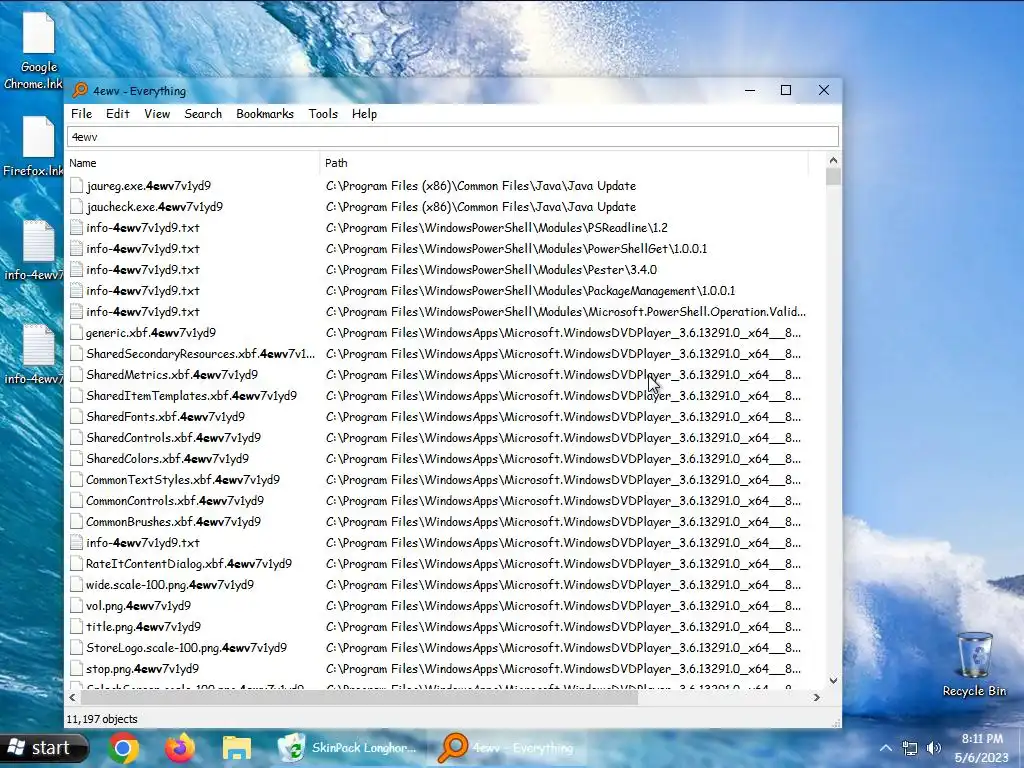This screenshot has width=1024, height=768.
Task: Select file icon of jaureg.exe.4ewv7v1yd9
Action: click(x=76, y=186)
